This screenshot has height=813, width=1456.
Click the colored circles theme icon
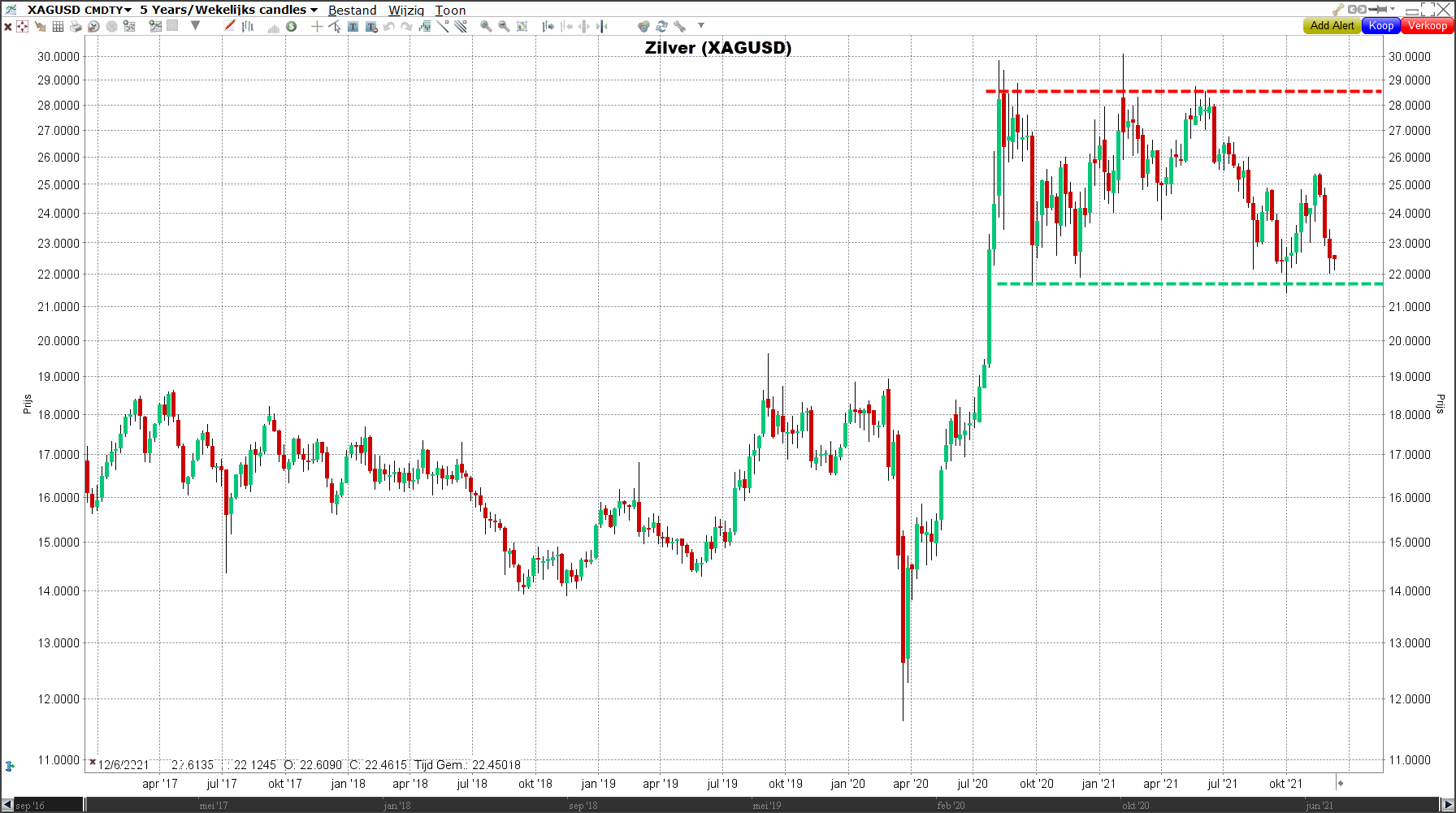[x=644, y=26]
